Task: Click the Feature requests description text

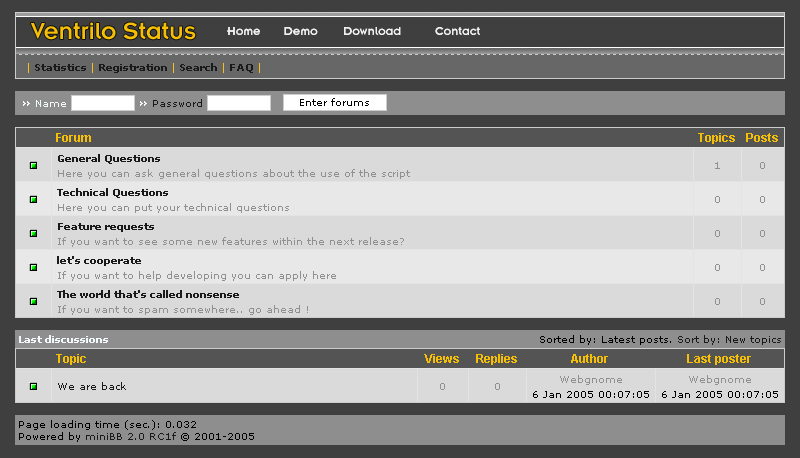Action: click(x=231, y=242)
